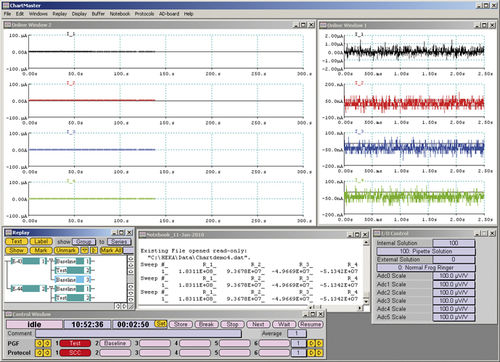Screen dimensions: 500x362
Task: Click second yellow arrow button beside Protocol label
Action: pos(47,352)
